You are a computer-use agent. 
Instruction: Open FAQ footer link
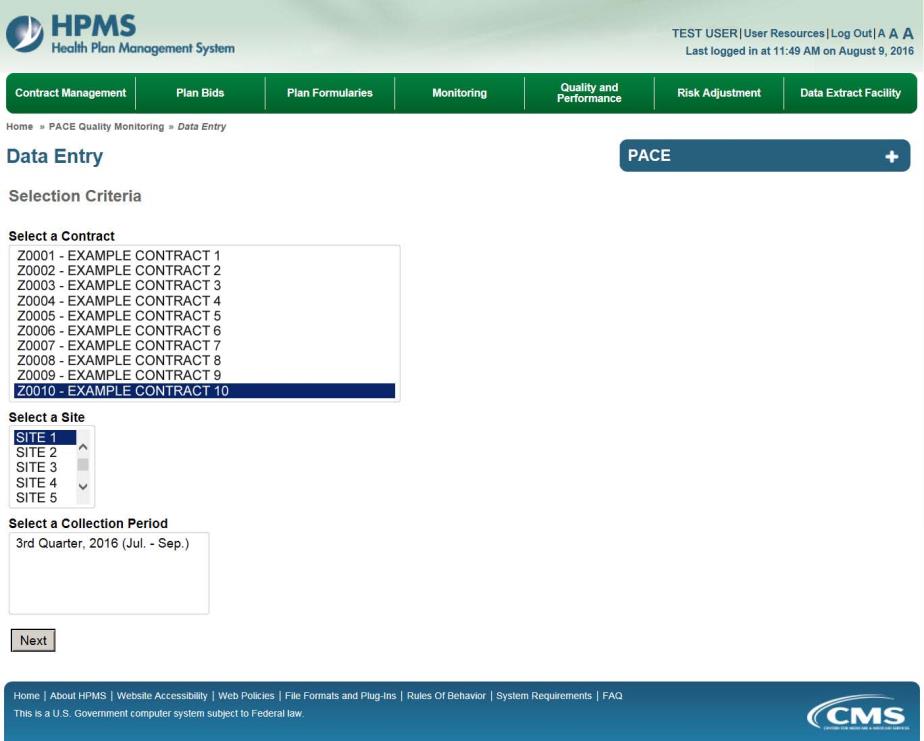pos(612,696)
